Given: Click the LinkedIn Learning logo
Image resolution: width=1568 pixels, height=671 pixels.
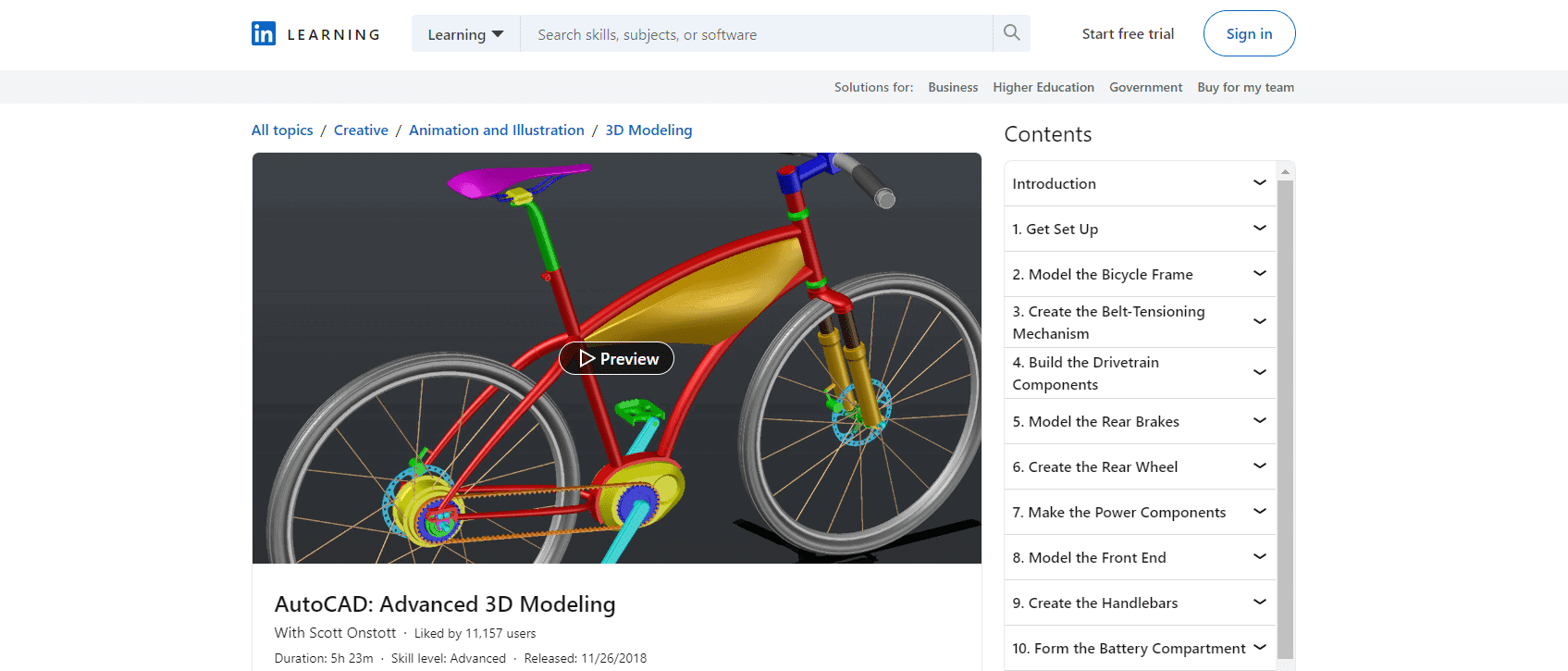Looking at the screenshot, I should click(315, 34).
